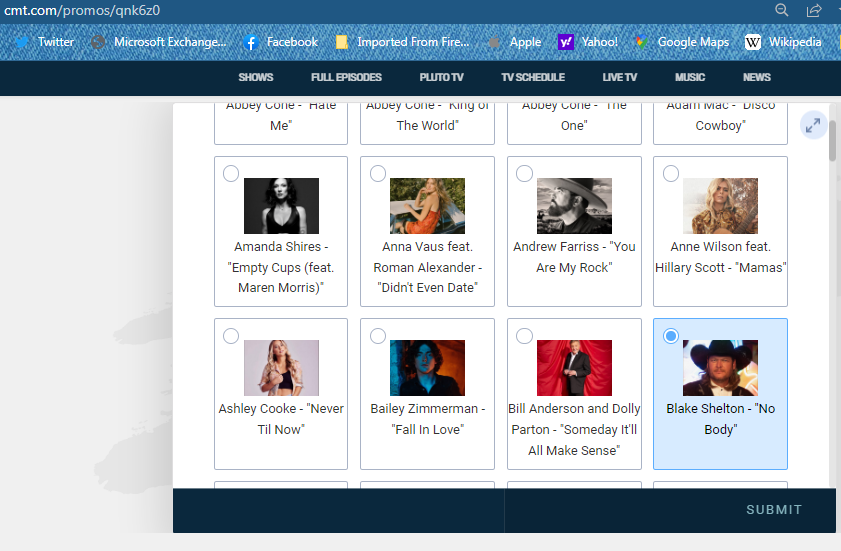The height and width of the screenshot is (551, 841).
Task: Toggle the selected Blake Shelton radio button
Action: coord(671,336)
